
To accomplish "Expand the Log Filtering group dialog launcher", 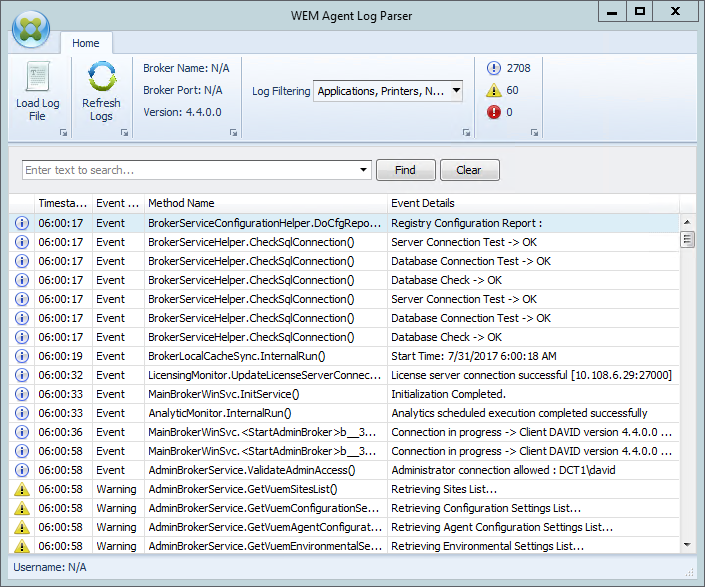I will 466,132.
